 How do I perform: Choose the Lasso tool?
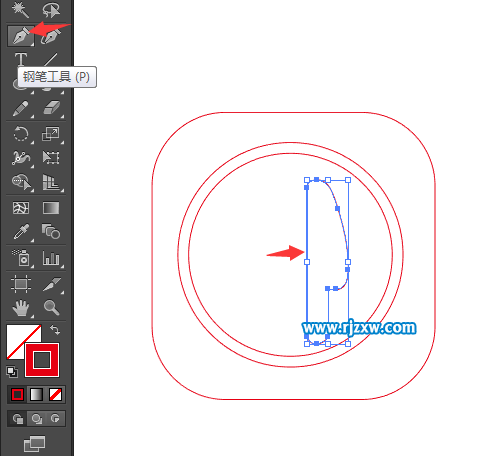coord(51,9)
